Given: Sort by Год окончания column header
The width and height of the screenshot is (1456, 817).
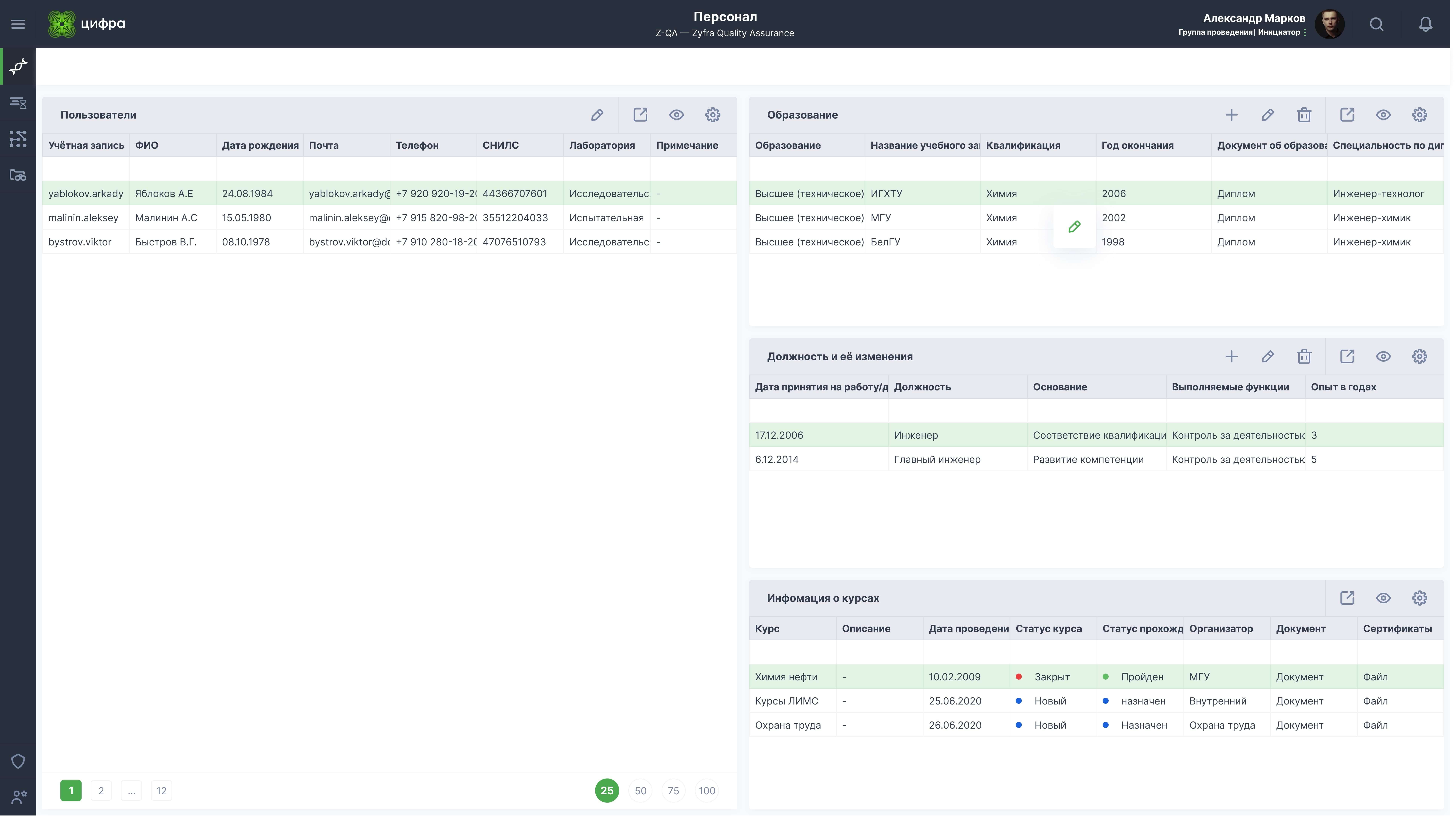Looking at the screenshot, I should (1154, 145).
